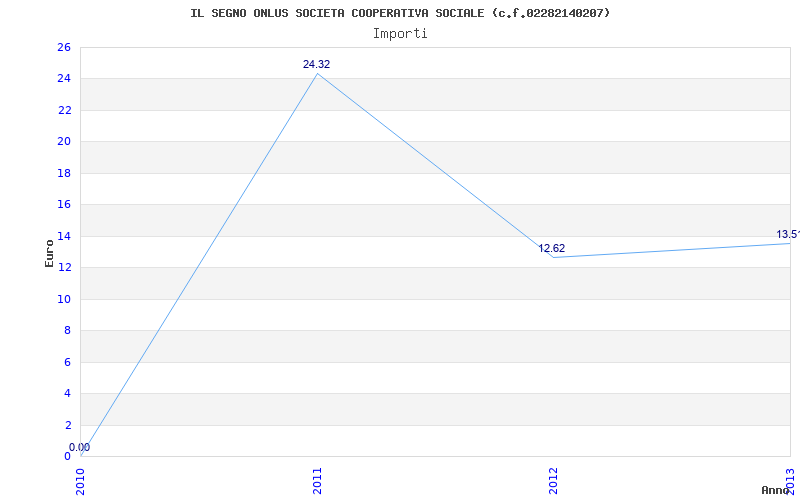Click the 24 y-axis tick label
Image resolution: width=800 pixels, height=500 pixels.
pos(64,79)
